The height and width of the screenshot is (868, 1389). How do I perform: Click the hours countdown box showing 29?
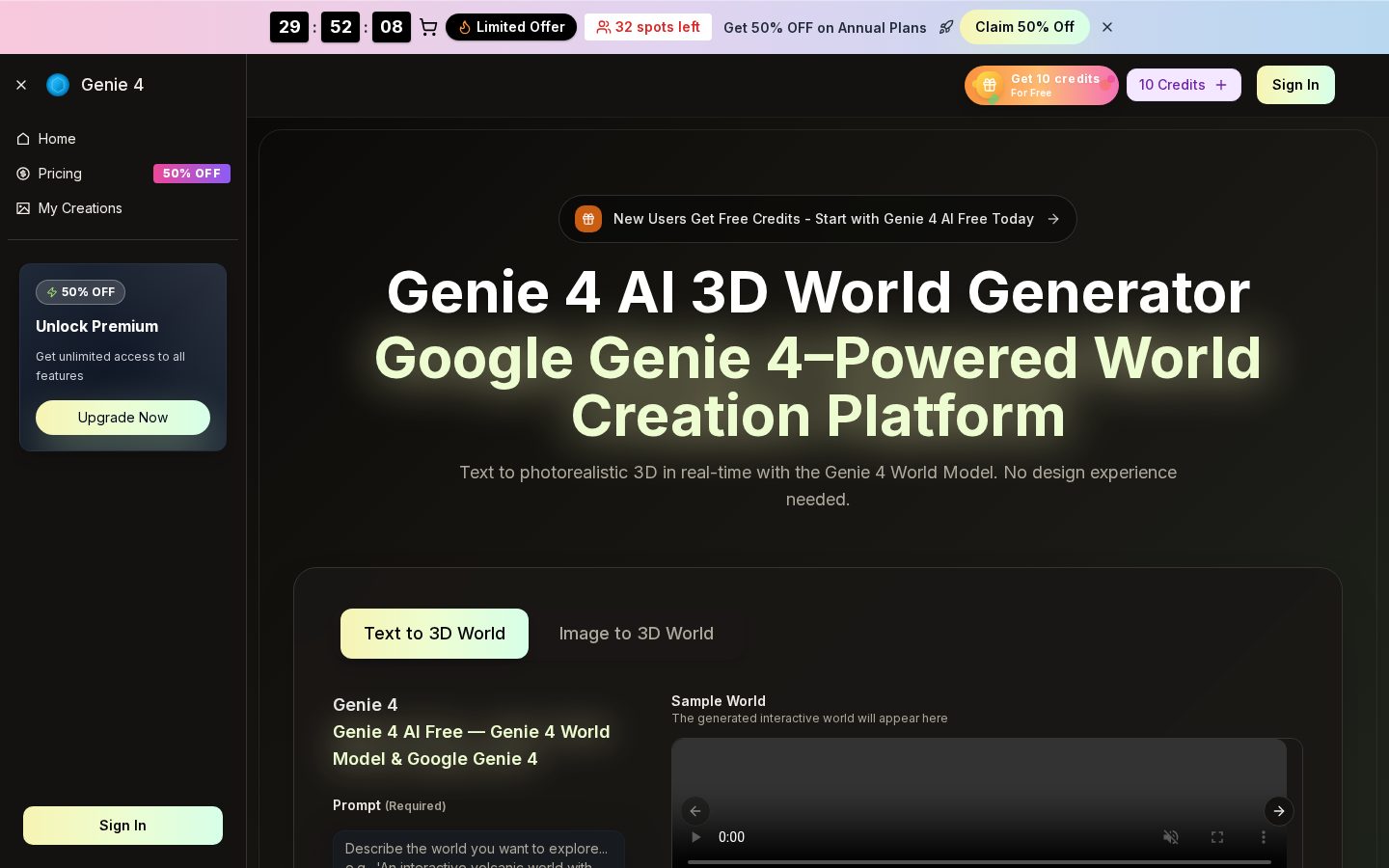click(289, 27)
